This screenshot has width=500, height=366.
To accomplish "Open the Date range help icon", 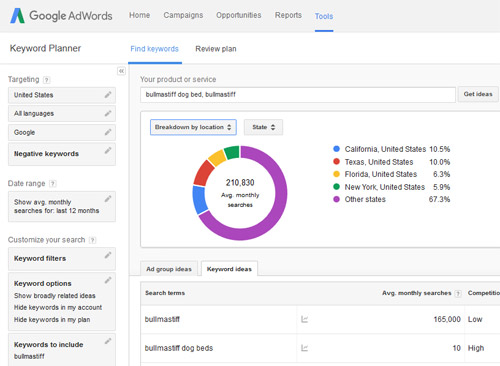I will [53, 184].
